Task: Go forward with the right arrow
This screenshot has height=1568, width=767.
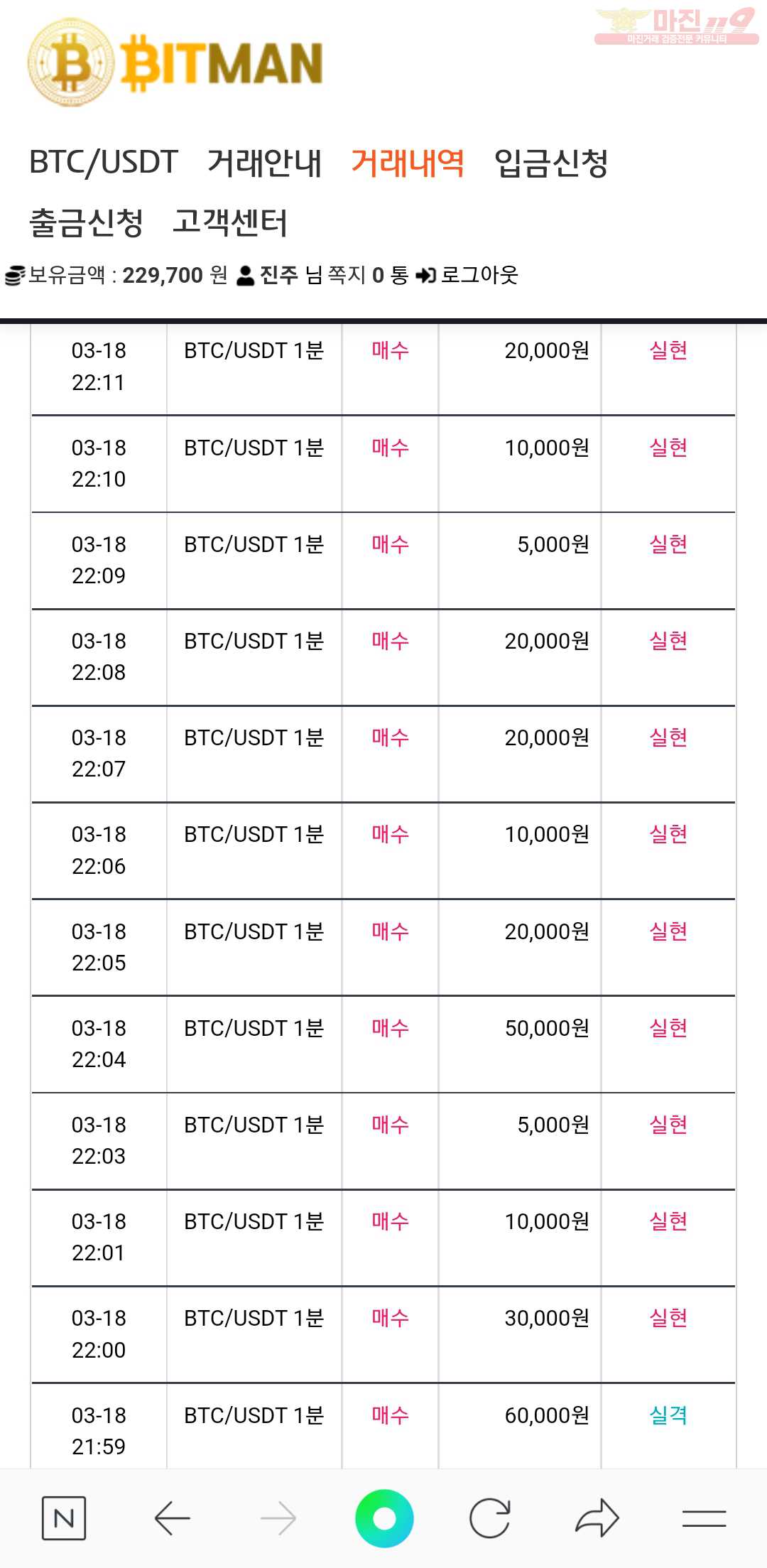Action: click(x=278, y=1518)
